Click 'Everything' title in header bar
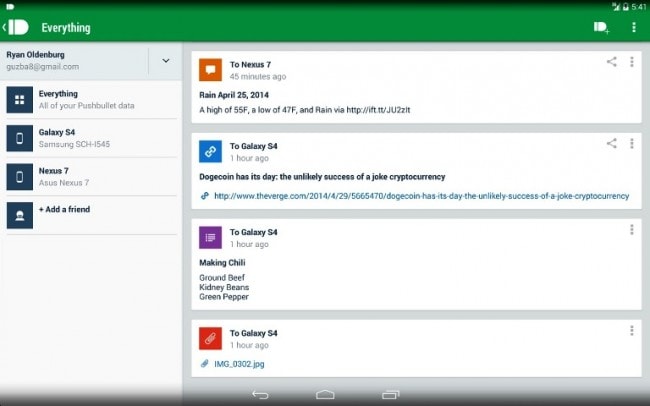The height and width of the screenshot is (406, 650). pyautogui.click(x=66, y=28)
